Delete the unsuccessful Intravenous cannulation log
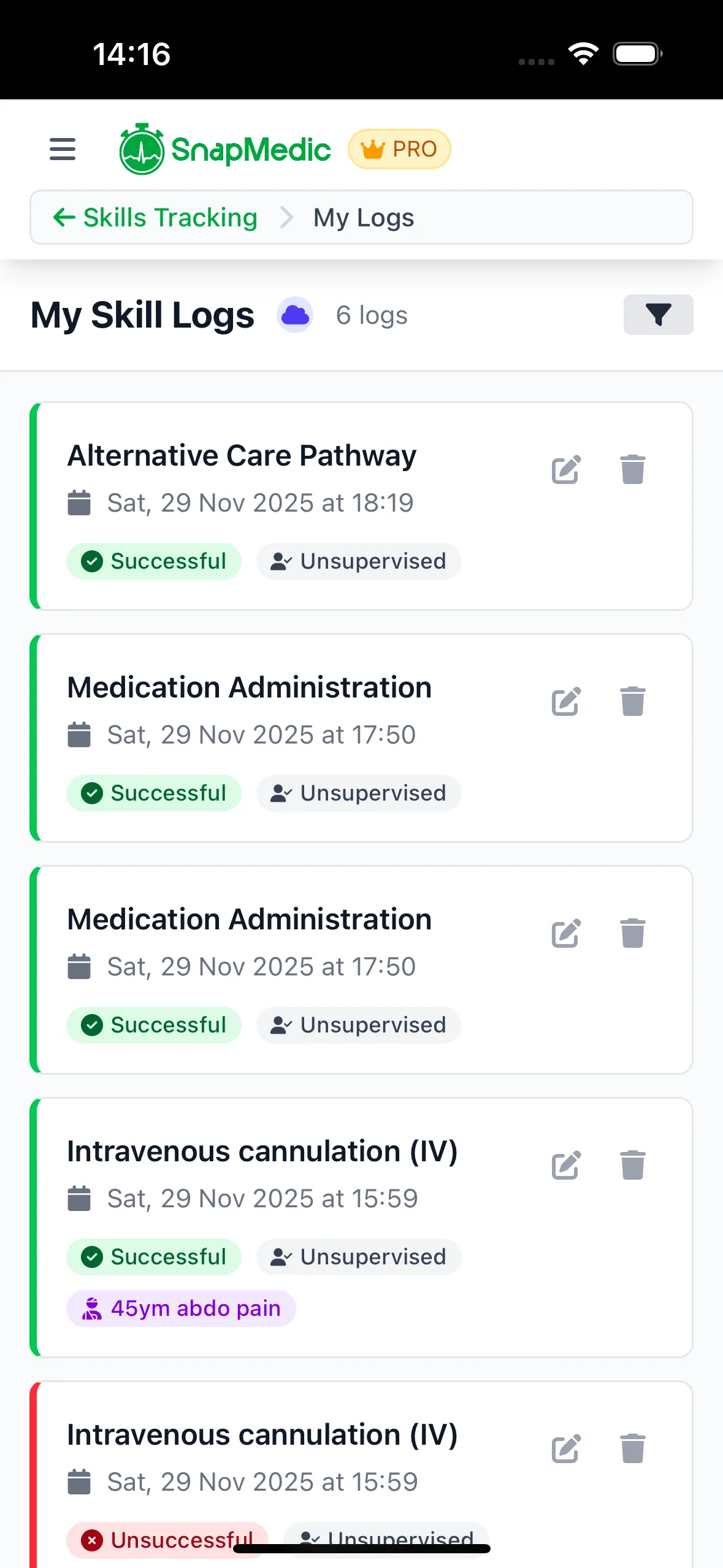 point(632,1449)
